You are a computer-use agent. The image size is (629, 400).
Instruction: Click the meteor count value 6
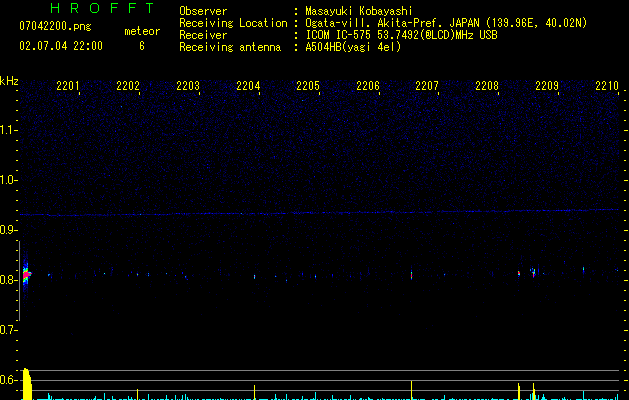[142, 46]
